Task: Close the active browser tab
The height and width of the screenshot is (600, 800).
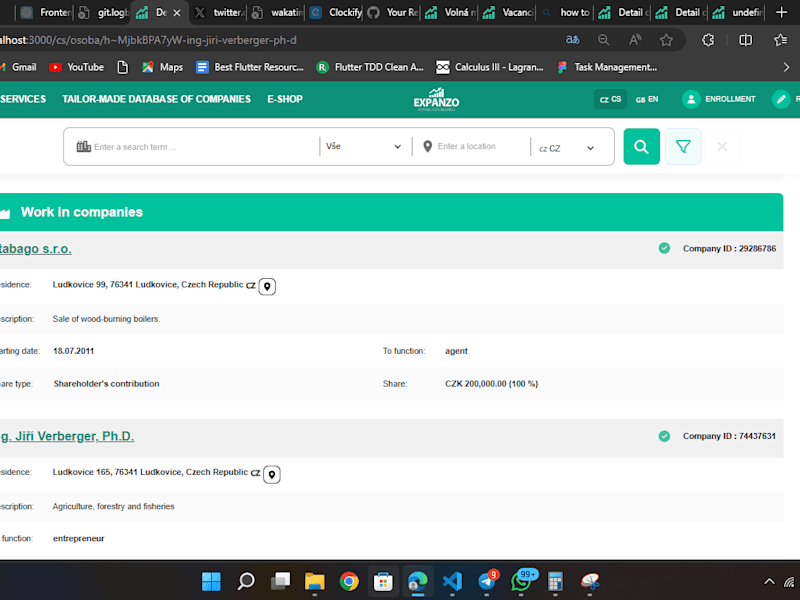Action: [x=177, y=13]
